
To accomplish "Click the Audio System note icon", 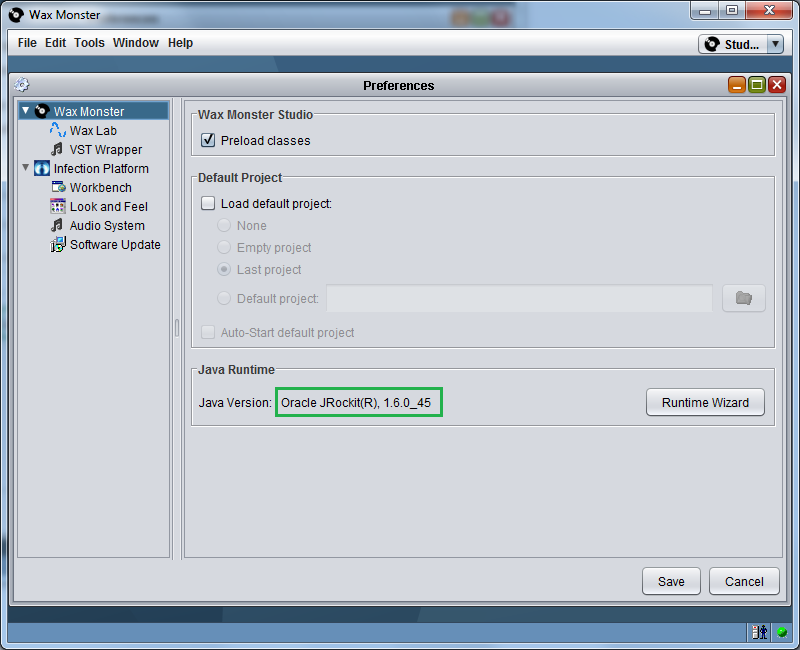I will [x=57, y=225].
